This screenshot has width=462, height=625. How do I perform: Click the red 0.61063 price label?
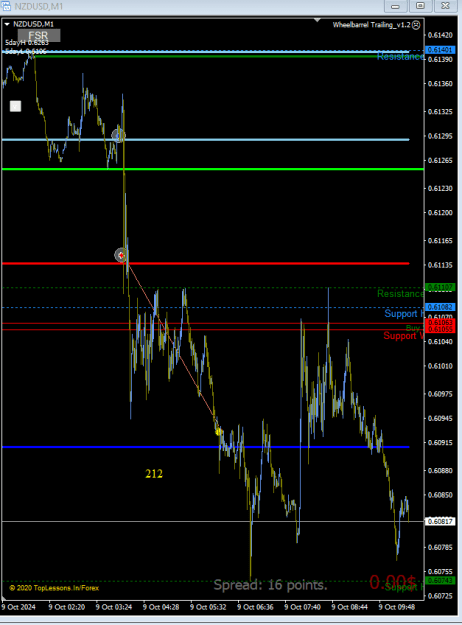(x=440, y=322)
